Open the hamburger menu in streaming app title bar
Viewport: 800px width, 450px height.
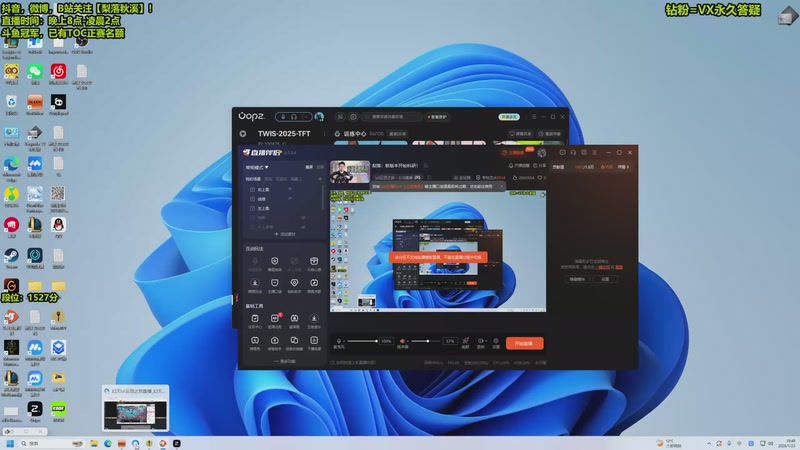[594, 153]
